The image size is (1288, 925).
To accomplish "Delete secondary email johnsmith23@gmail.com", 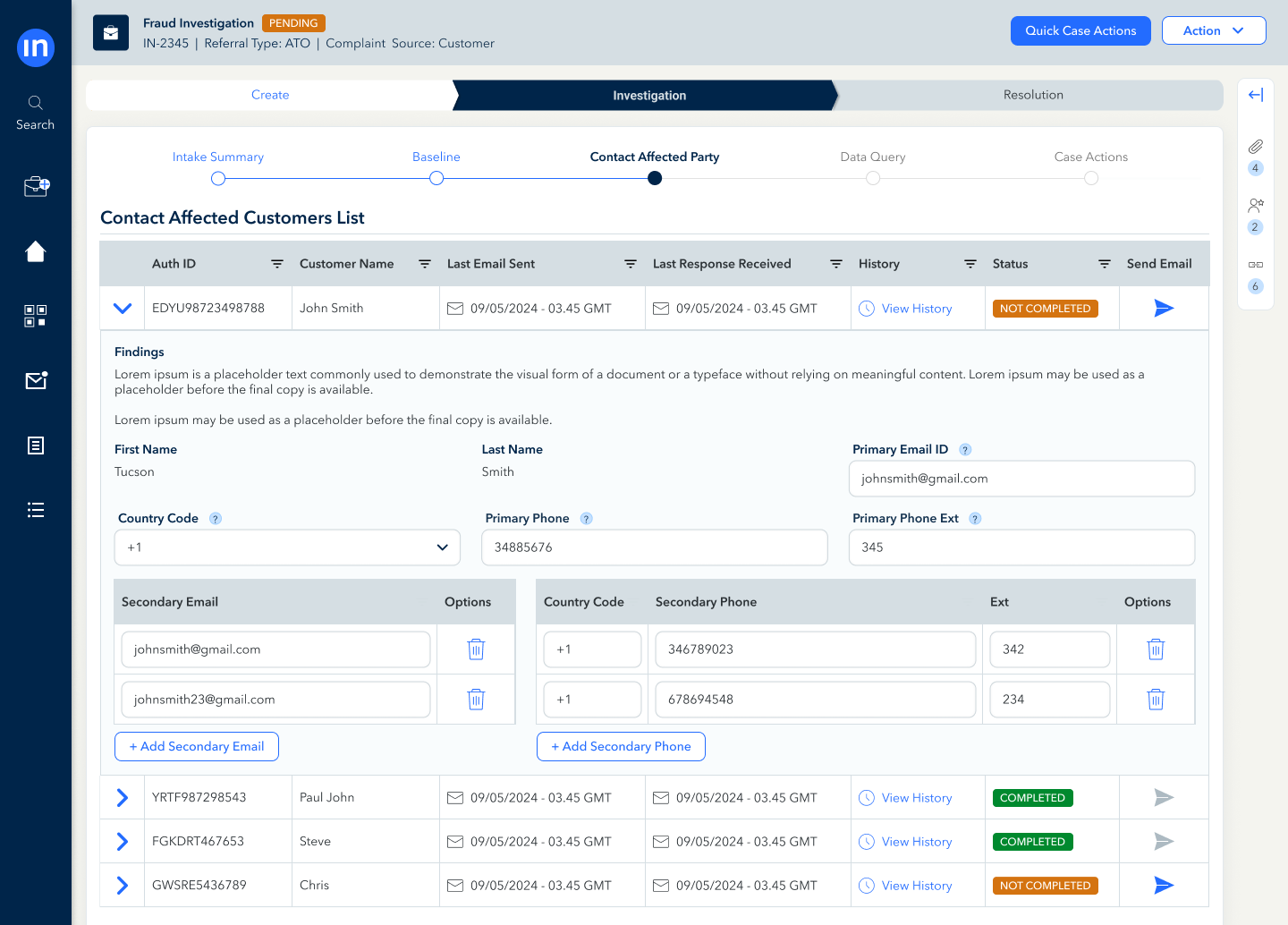I will coord(476,700).
